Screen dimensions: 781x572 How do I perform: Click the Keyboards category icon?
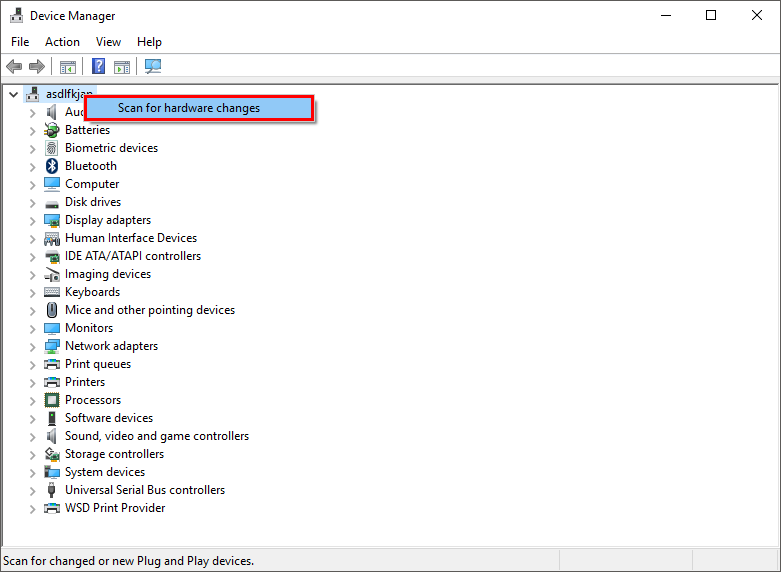[x=52, y=292]
